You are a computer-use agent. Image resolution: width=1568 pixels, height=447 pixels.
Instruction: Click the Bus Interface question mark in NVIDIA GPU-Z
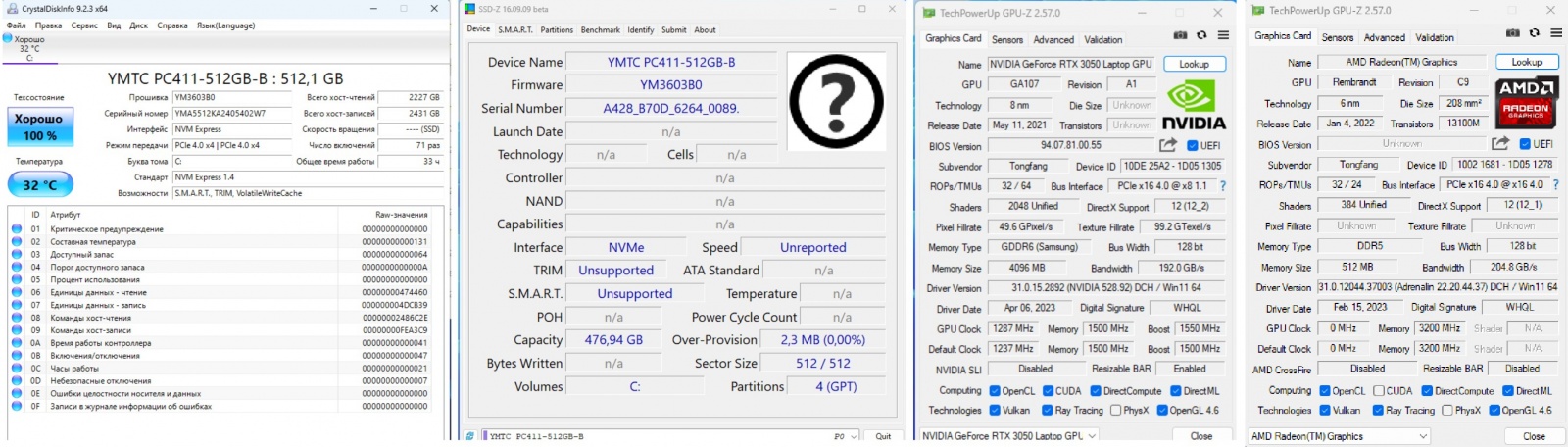tap(1222, 185)
